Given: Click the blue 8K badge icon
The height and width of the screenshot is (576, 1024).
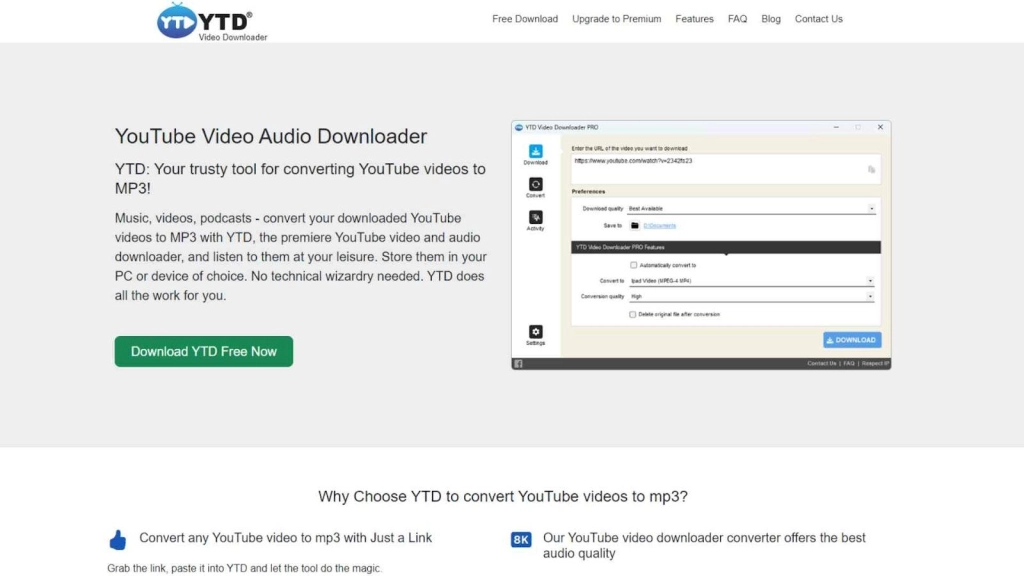Looking at the screenshot, I should click(x=520, y=539).
